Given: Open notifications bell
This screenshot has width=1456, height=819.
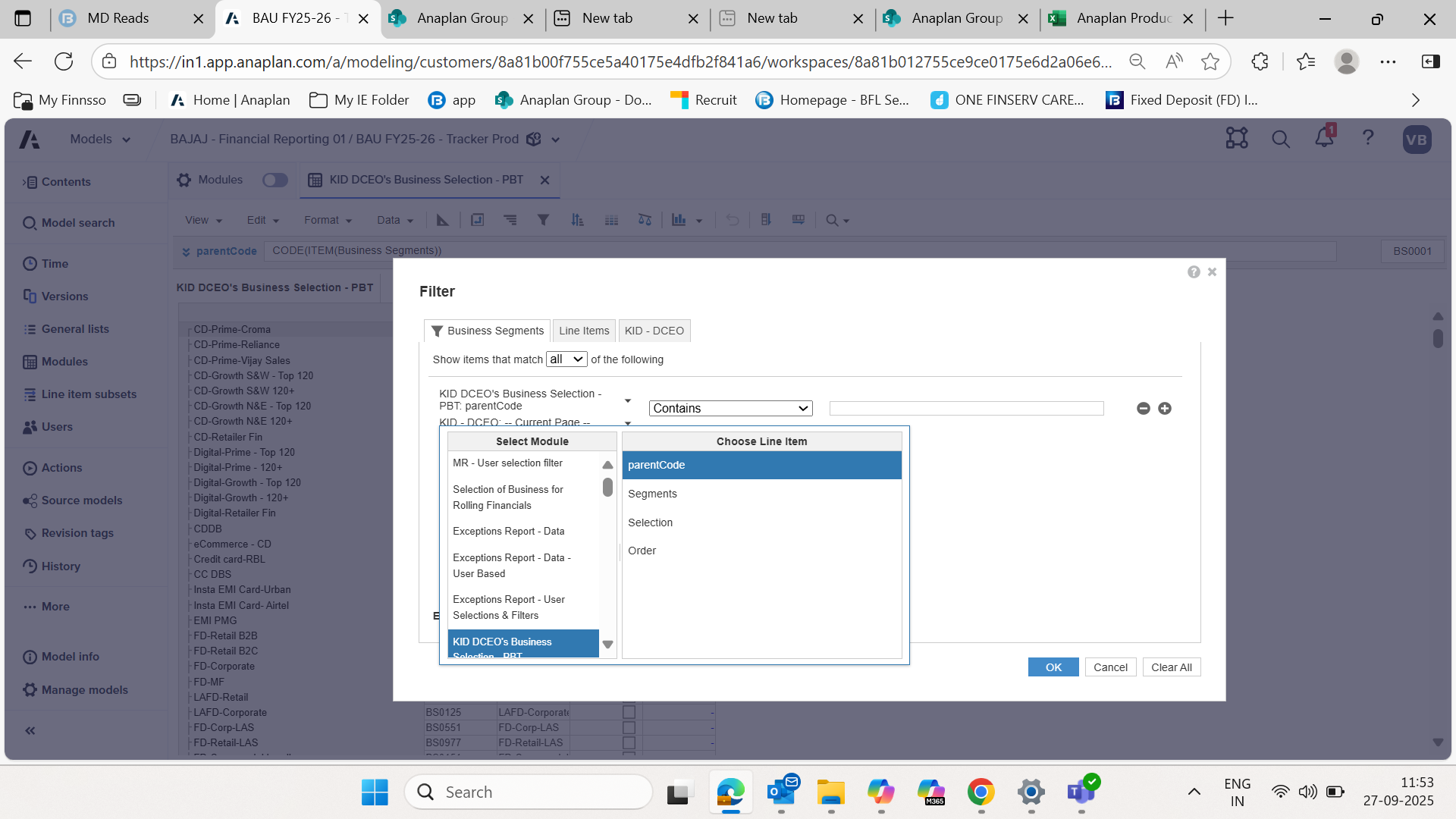Looking at the screenshot, I should 1325,137.
